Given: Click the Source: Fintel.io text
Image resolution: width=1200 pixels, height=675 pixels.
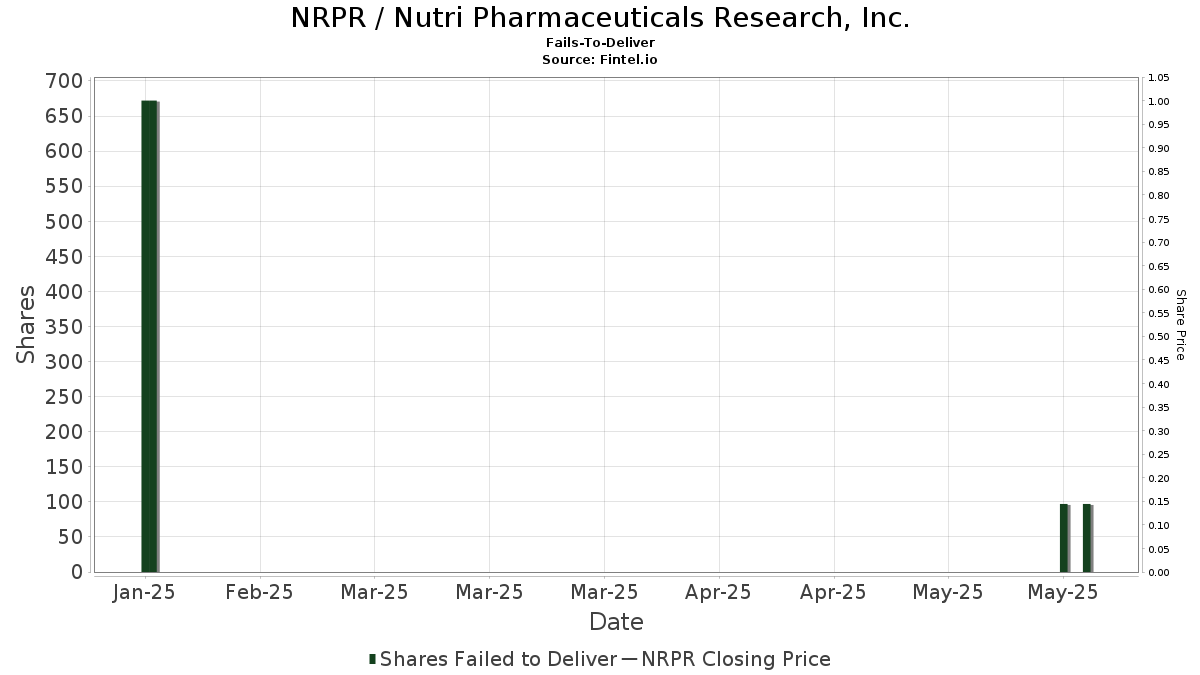Looking at the screenshot, I should coord(600,60).
